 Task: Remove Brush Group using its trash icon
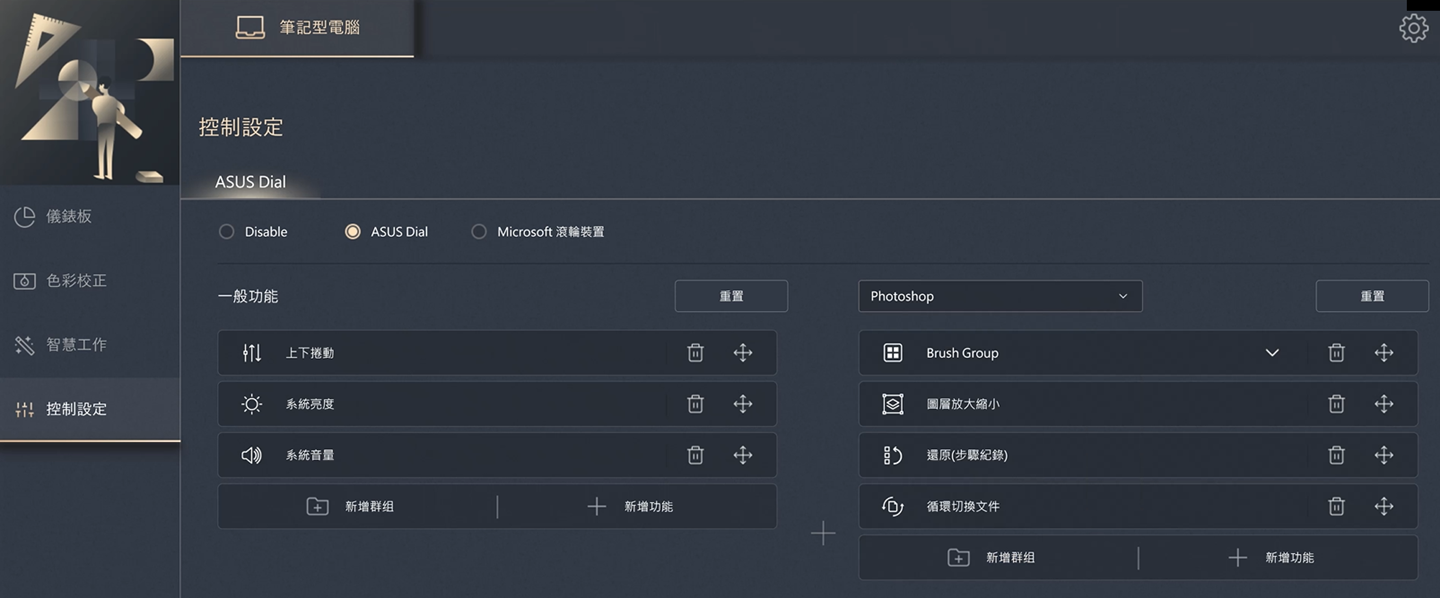1336,353
